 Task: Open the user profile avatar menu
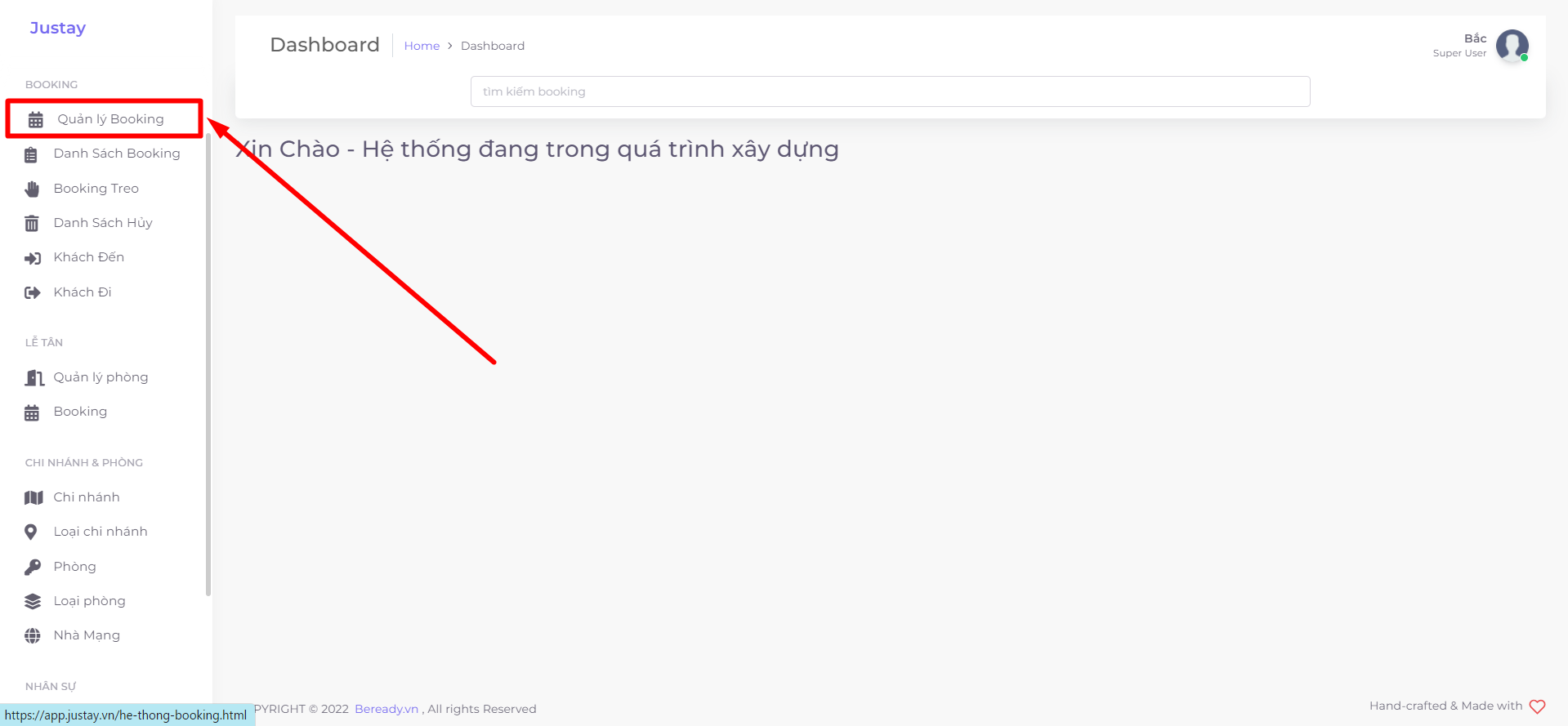(x=1512, y=46)
